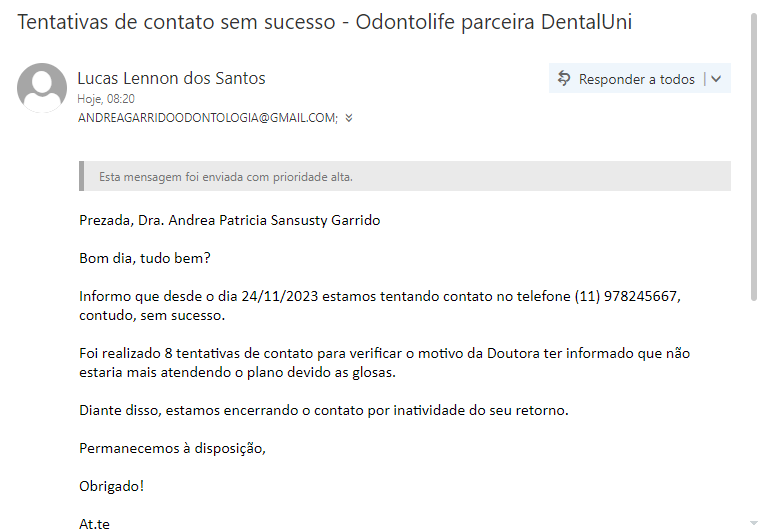Viewport: 763px width, 530px height.
Task: Select the ANDREAGARRIDOODONTOLOGIA recipient address
Action: 207,117
